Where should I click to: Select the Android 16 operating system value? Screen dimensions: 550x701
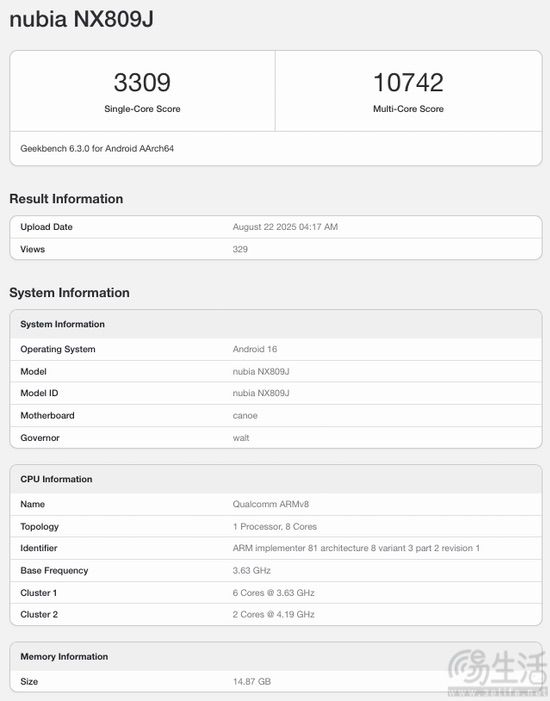(x=255, y=349)
